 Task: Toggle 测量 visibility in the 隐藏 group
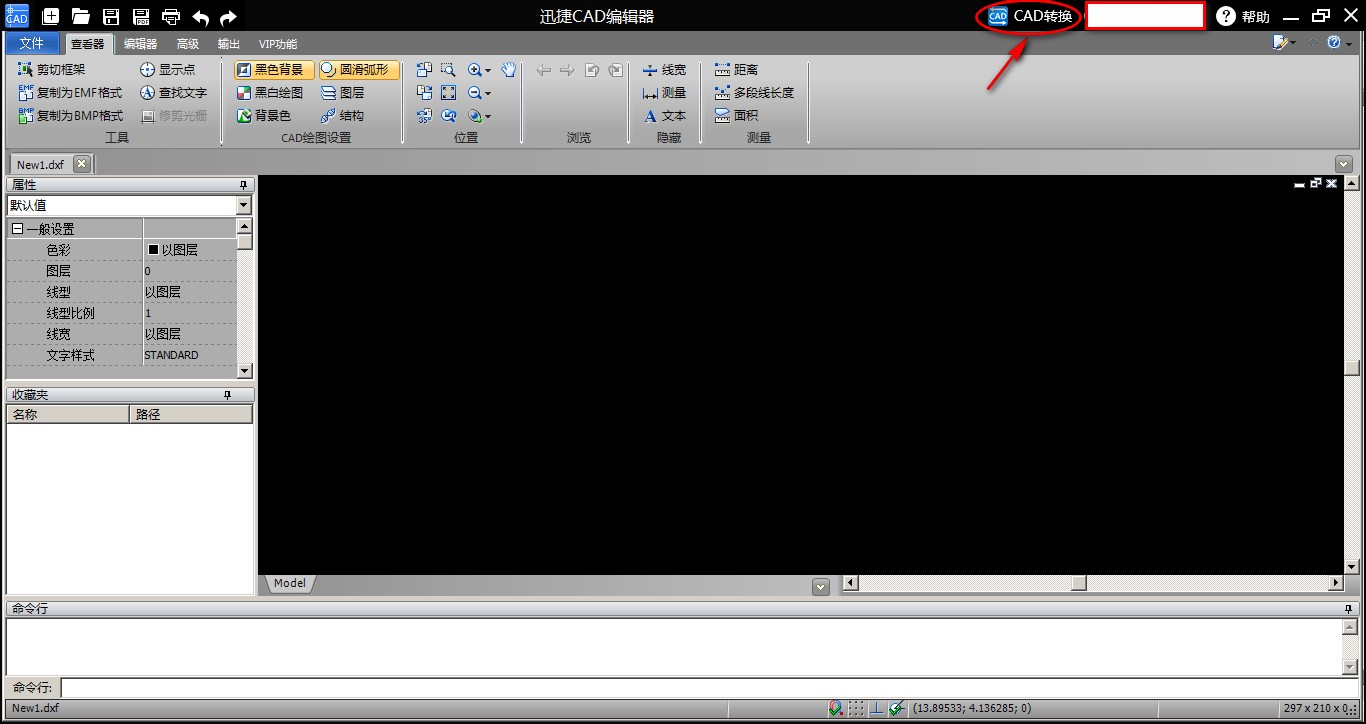tap(664, 93)
